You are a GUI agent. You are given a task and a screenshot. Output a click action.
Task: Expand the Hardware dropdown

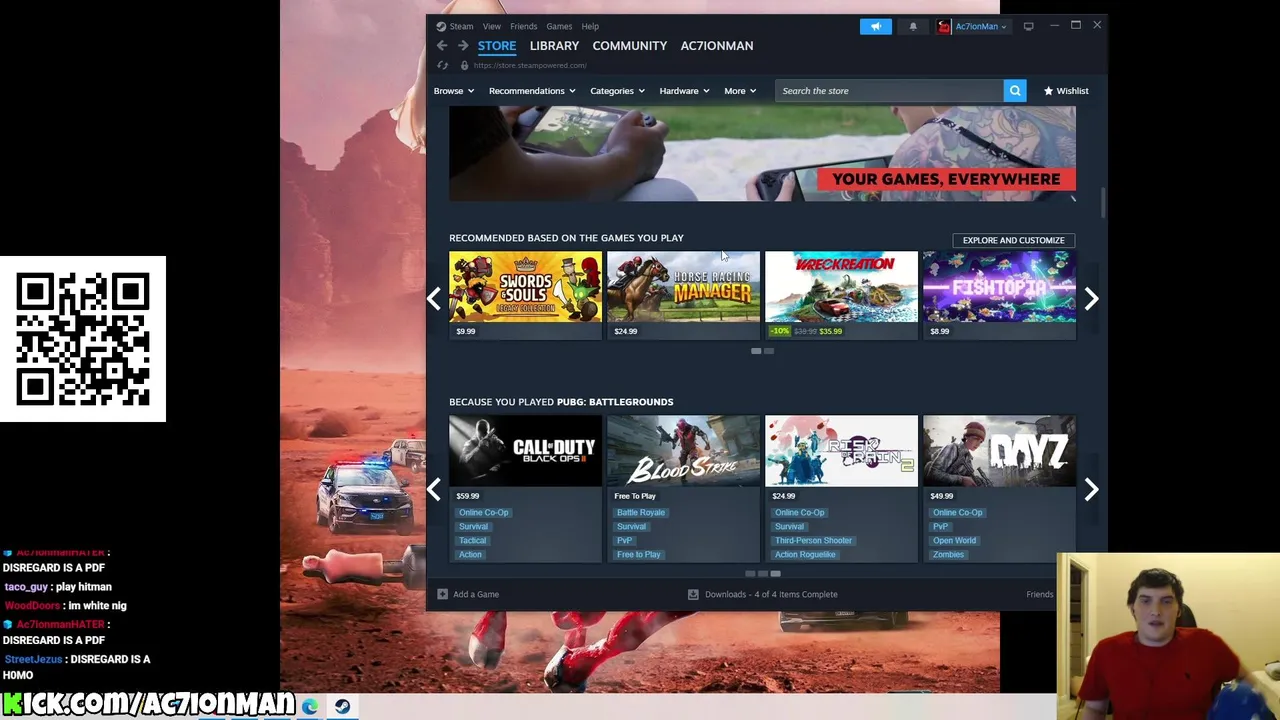tap(684, 91)
